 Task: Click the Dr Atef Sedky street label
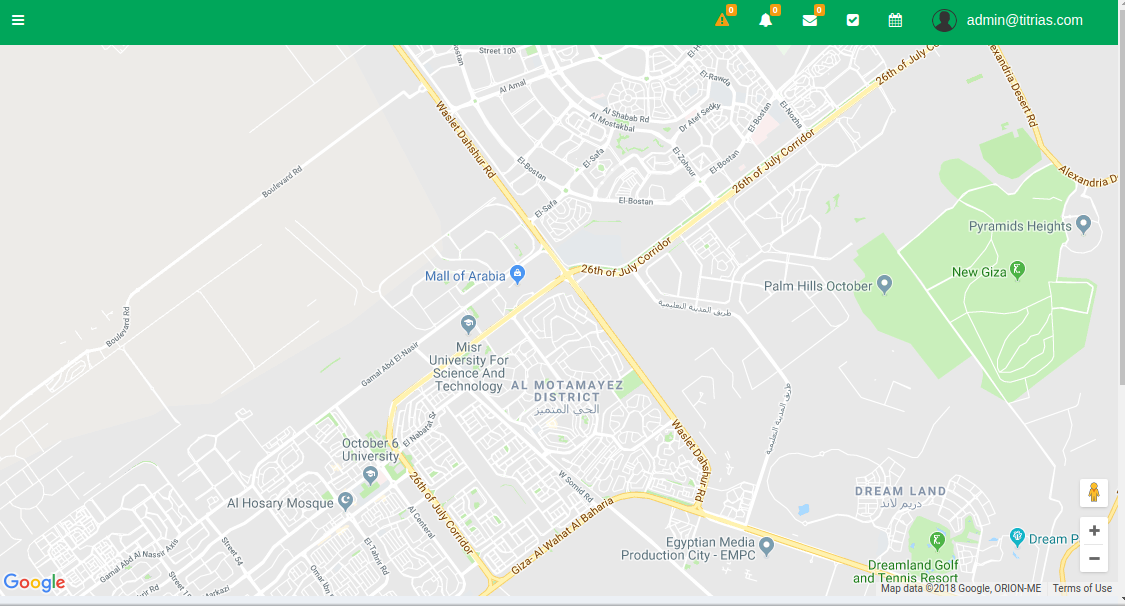pyautogui.click(x=700, y=117)
